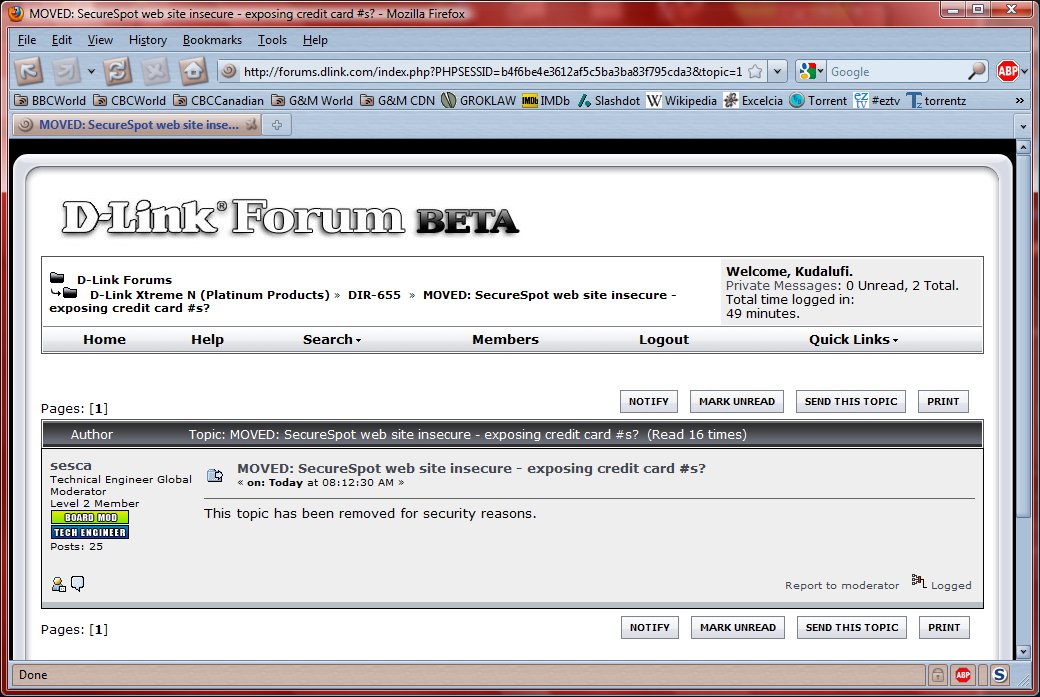Close the MOVED: SecureSpot tab

pyautogui.click(x=251, y=125)
